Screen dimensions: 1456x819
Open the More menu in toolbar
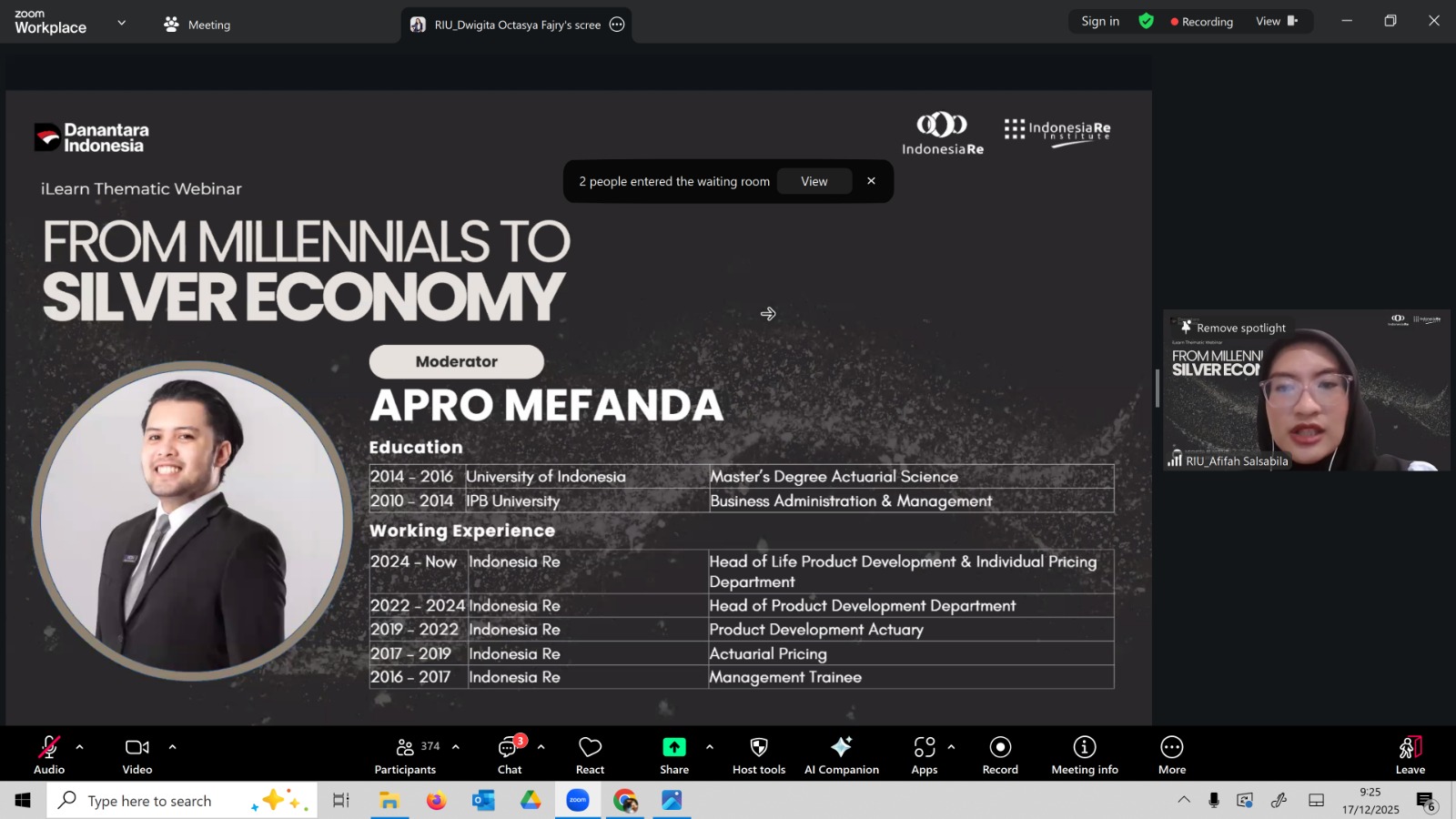(1171, 754)
